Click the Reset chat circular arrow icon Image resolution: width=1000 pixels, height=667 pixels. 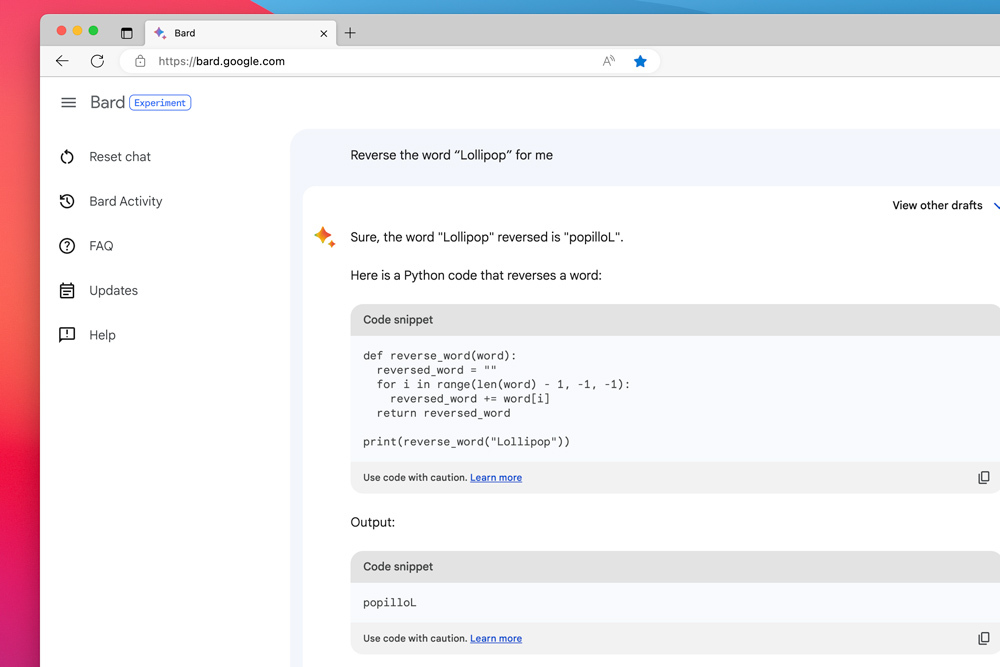point(67,157)
